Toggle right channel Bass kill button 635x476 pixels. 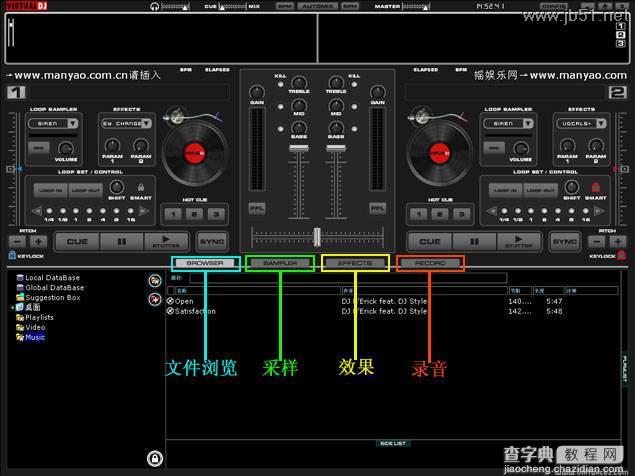(354, 129)
